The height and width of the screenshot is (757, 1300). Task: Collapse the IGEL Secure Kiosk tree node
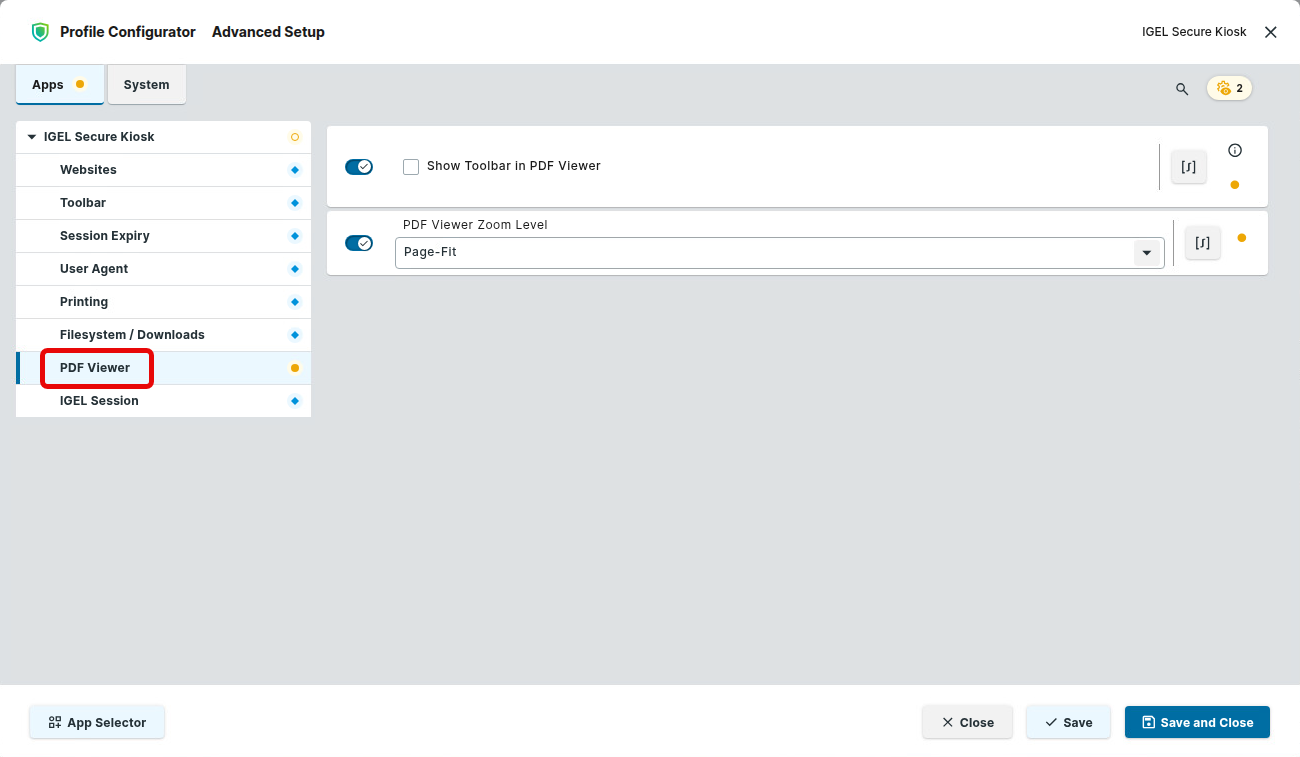(x=32, y=137)
